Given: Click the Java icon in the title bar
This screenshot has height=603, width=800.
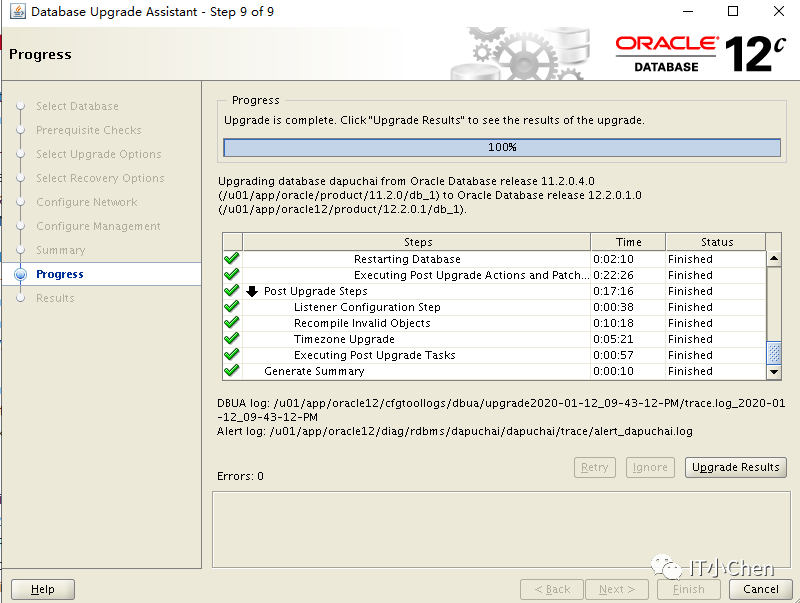Looking at the screenshot, I should pyautogui.click(x=18, y=11).
